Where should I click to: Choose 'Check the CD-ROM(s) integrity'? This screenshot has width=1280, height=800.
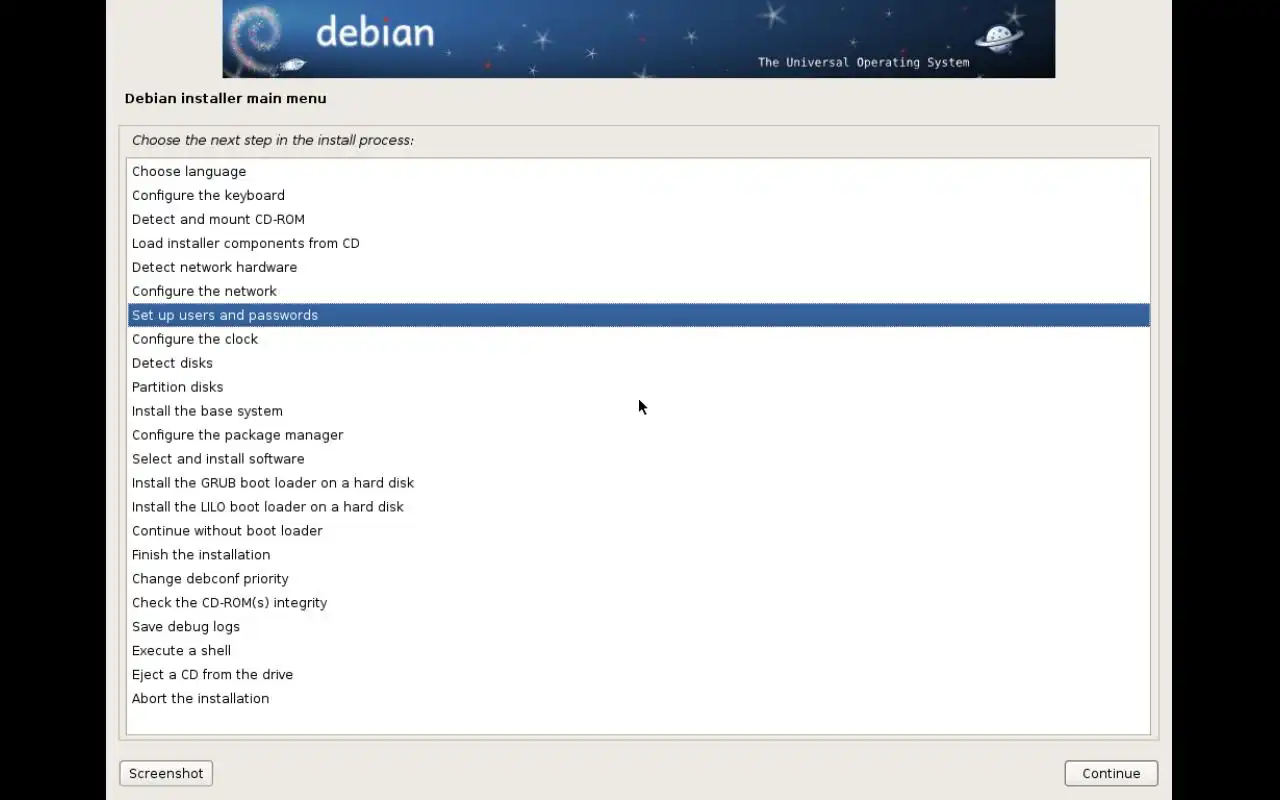pos(638,603)
